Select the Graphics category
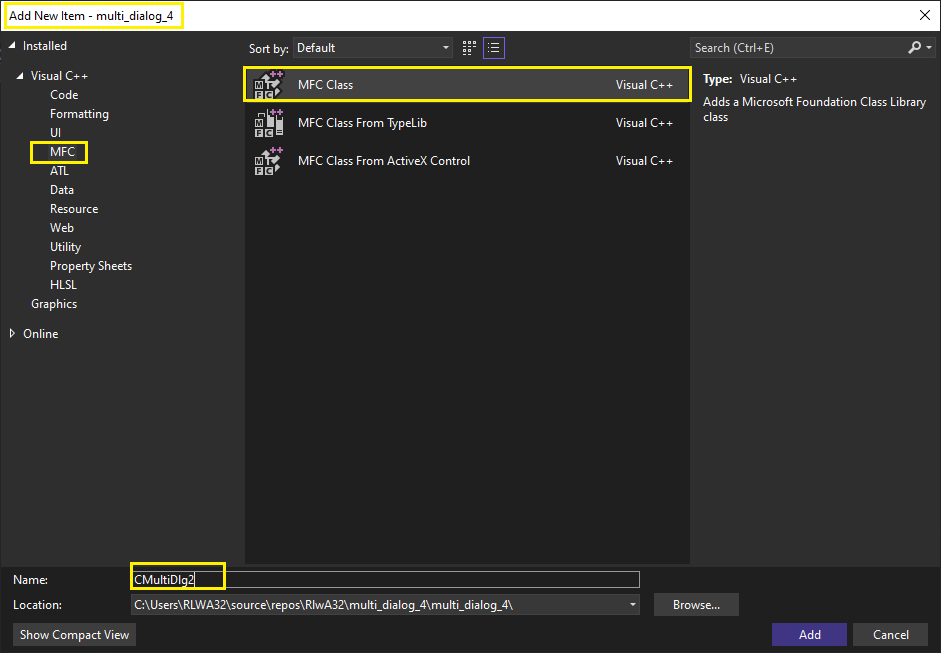941x653 pixels. (54, 304)
